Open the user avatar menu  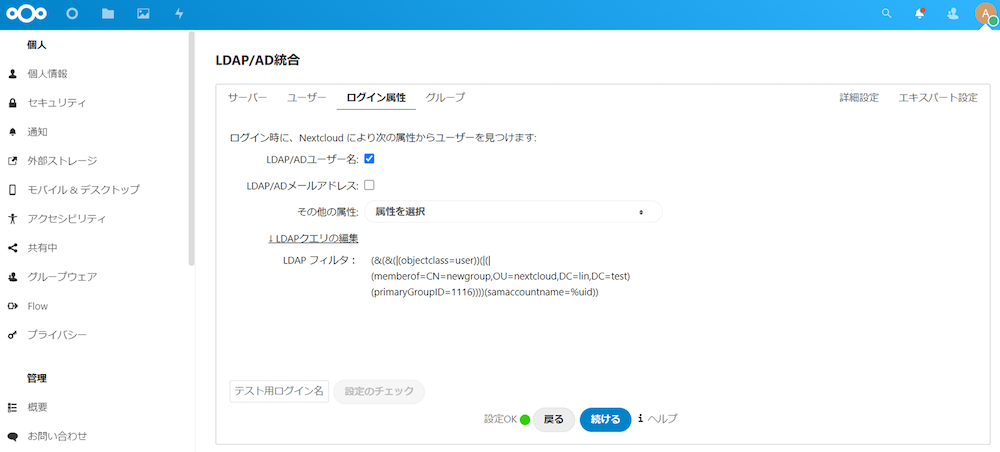click(986, 14)
